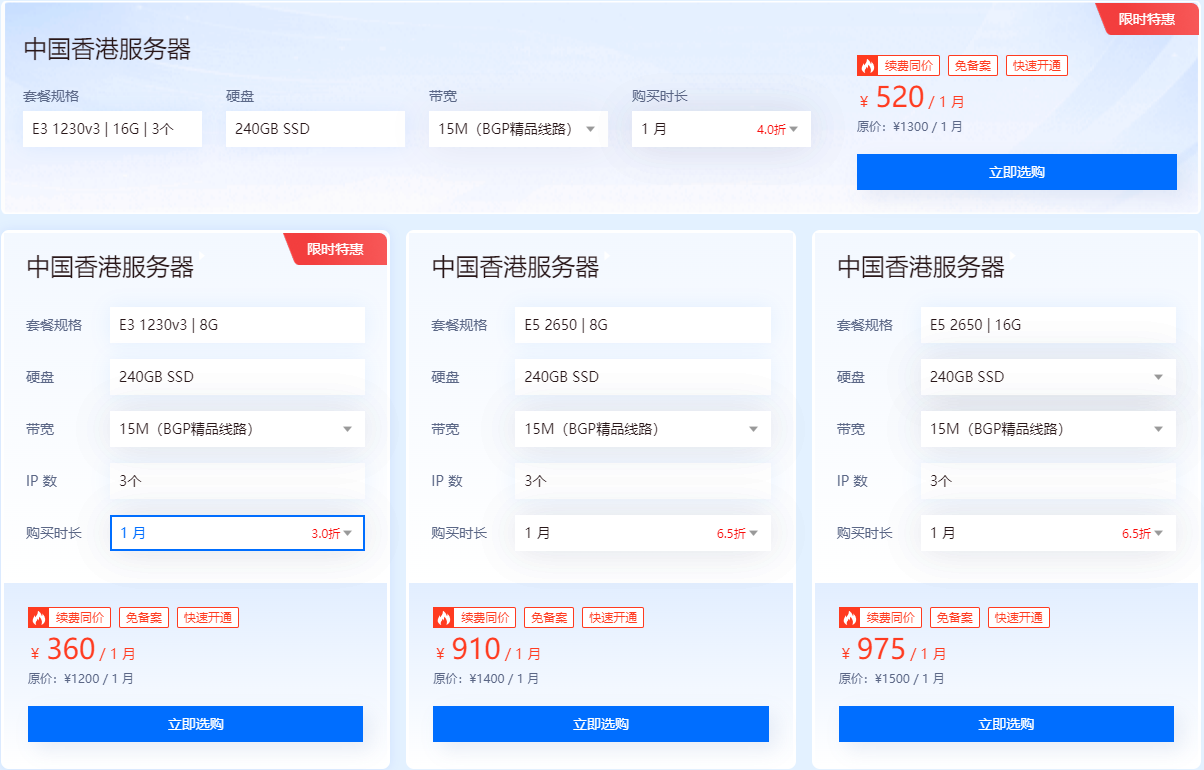Image resolution: width=1204 pixels, height=770 pixels.
Task: Expand bandwidth dropdown in E5 2650 | 16G card
Action: [x=1048, y=429]
